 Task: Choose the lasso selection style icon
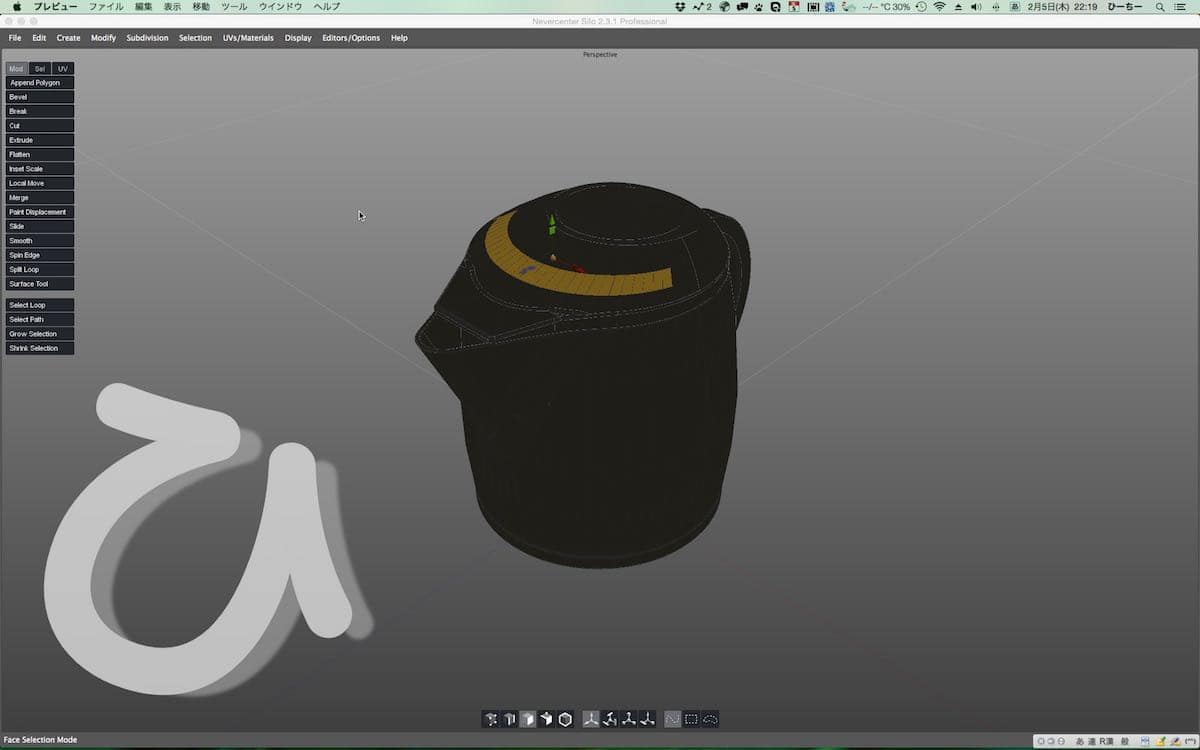point(710,719)
